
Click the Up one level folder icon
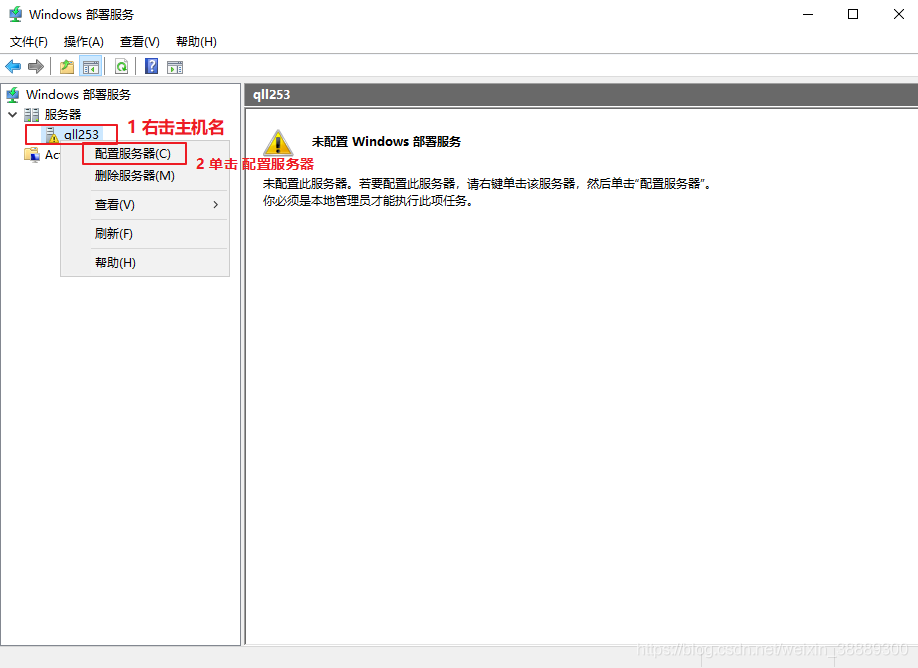point(66,67)
